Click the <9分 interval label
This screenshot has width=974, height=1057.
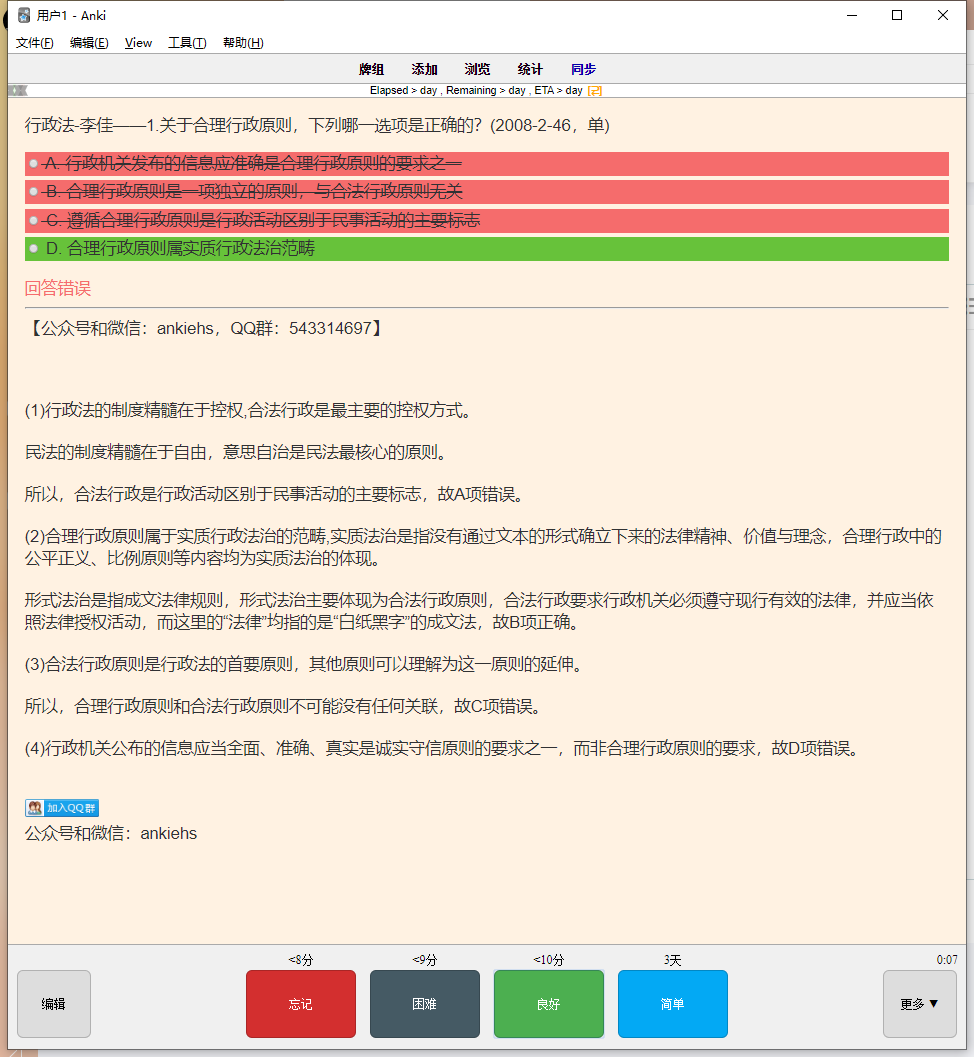coord(425,960)
